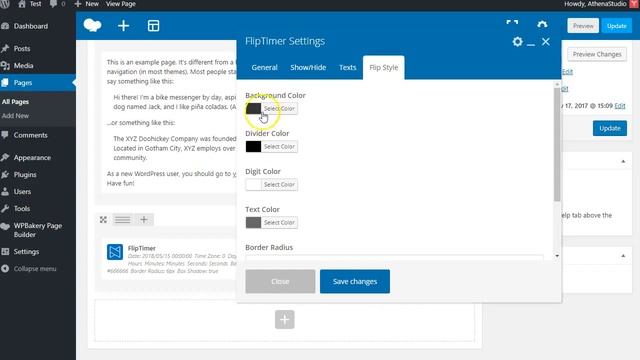Click Select Color for Digit Color
640x360 pixels.
(279, 184)
